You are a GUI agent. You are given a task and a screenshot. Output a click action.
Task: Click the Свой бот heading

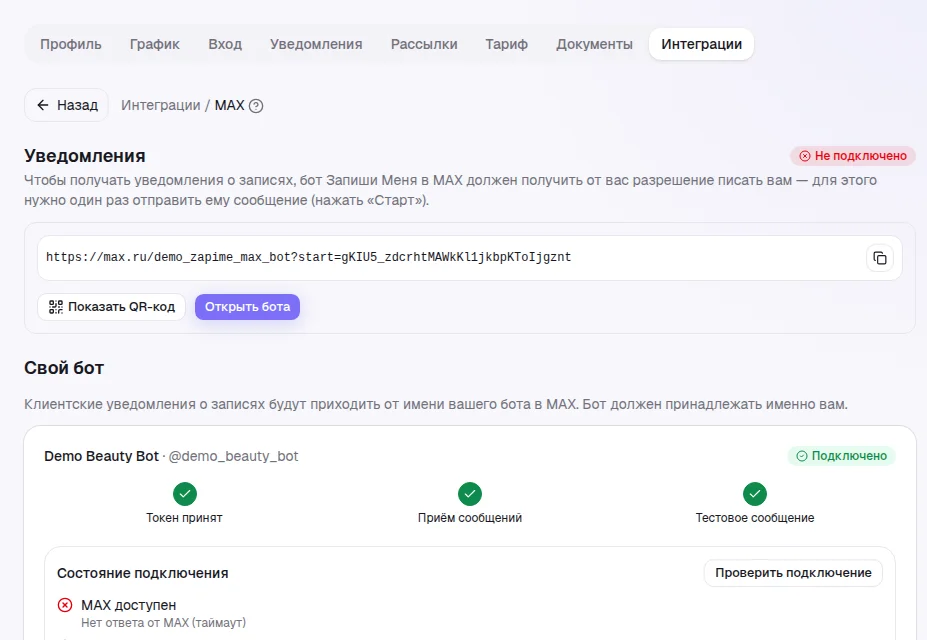click(64, 368)
